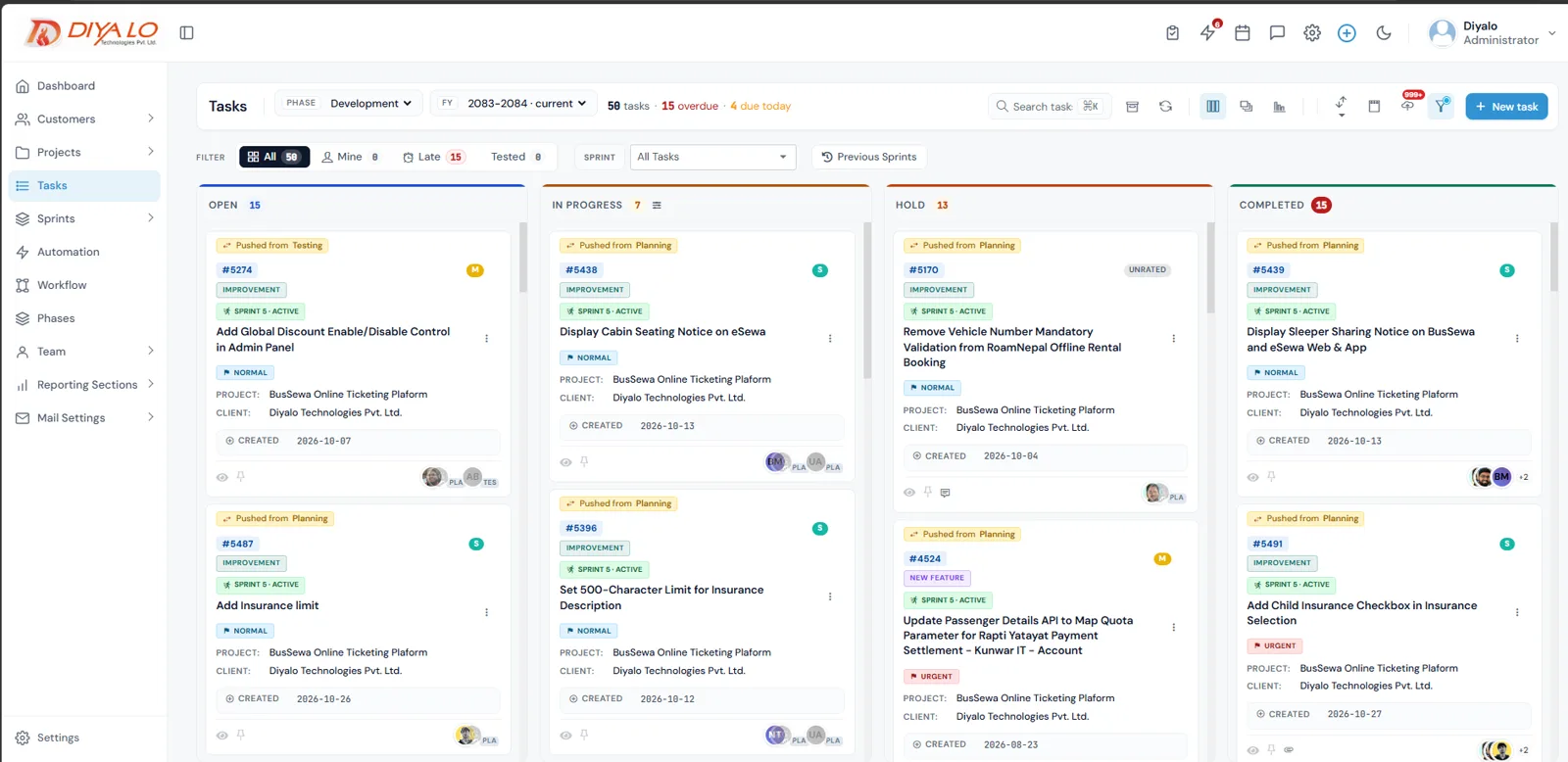The width and height of the screenshot is (1568, 762).
Task: Open Previous Sprints
Action: 869,157
